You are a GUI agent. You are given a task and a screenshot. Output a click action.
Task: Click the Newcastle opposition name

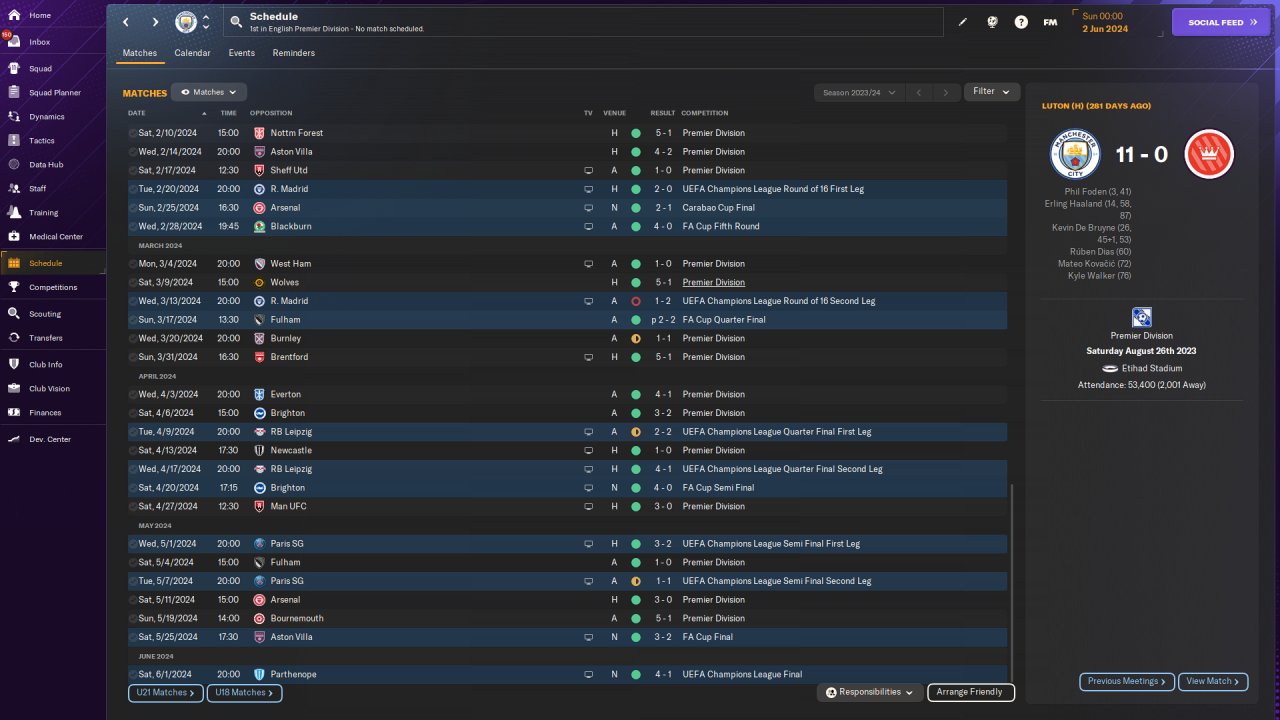point(293,451)
